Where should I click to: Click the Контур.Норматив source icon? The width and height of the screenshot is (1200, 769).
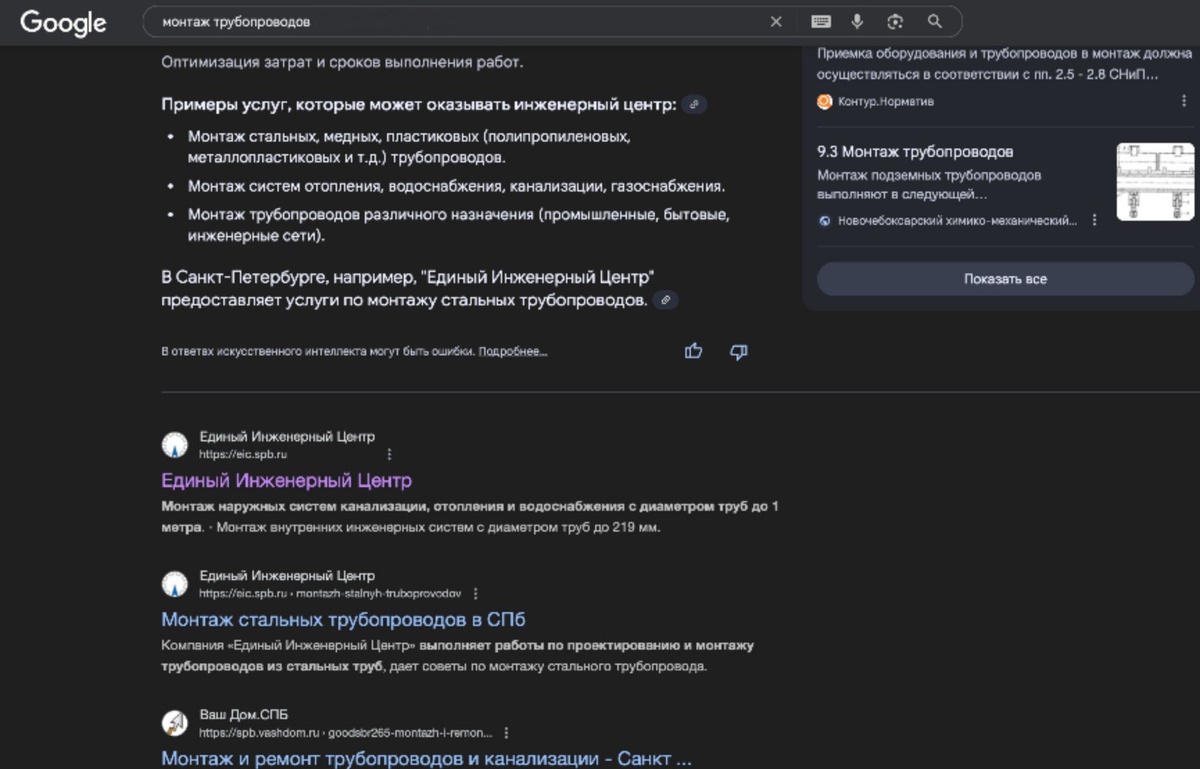(825, 101)
